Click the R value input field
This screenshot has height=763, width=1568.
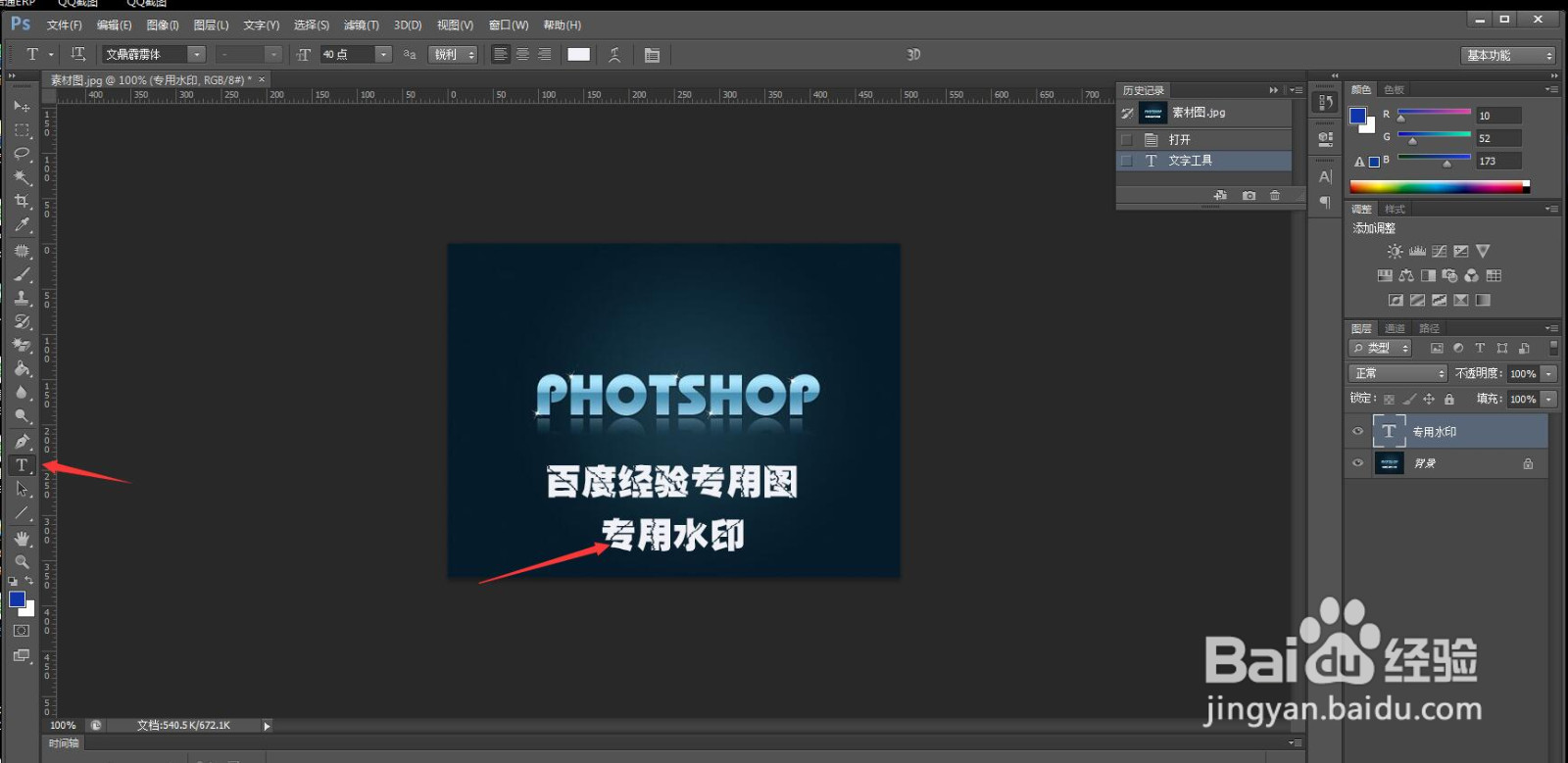(x=1499, y=116)
